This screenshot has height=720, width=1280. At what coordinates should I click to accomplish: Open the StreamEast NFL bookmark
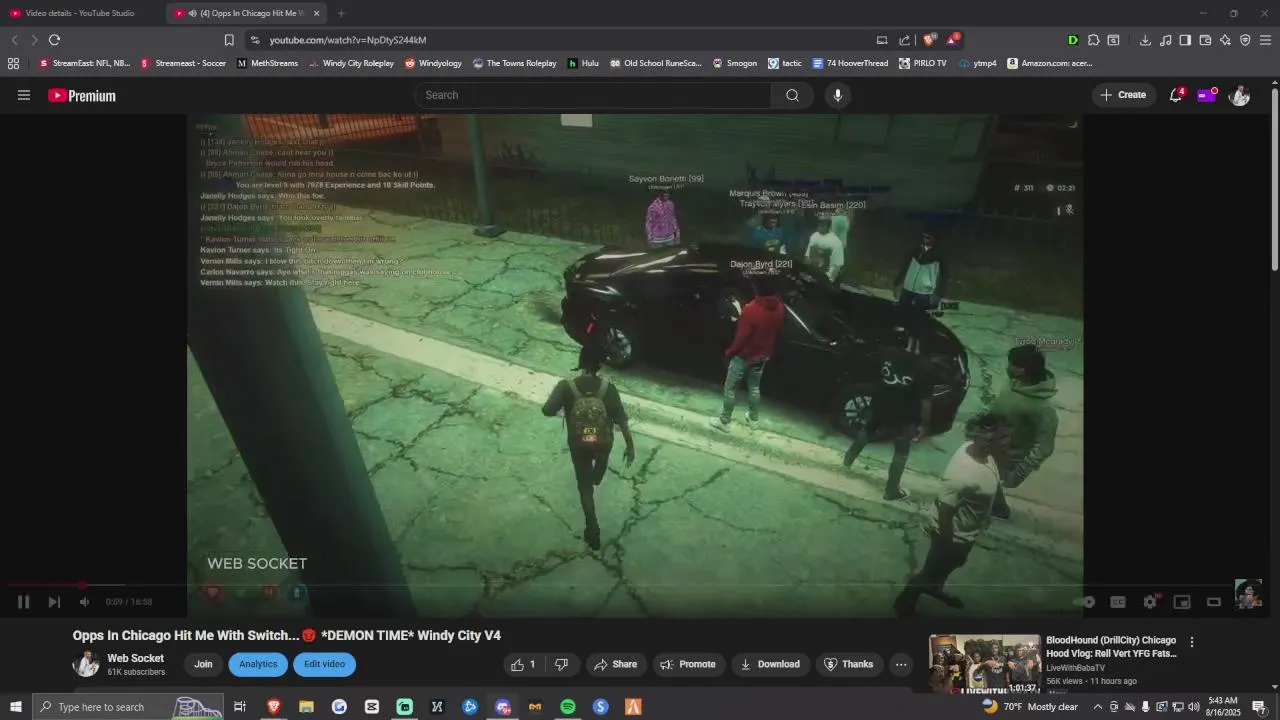coord(84,63)
